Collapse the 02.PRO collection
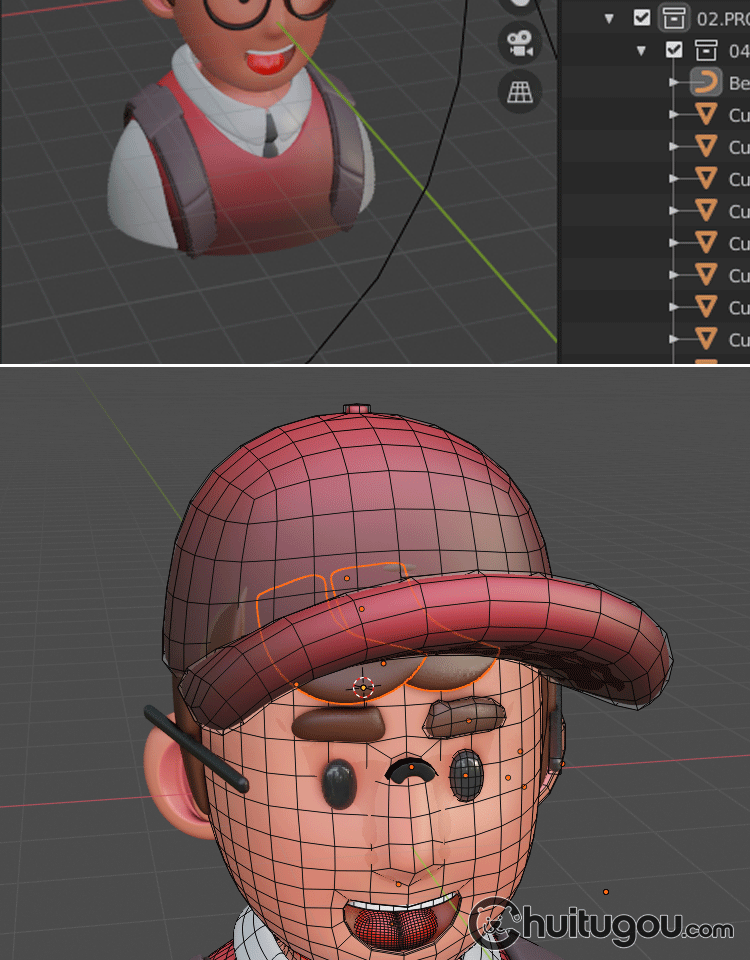 tap(609, 18)
